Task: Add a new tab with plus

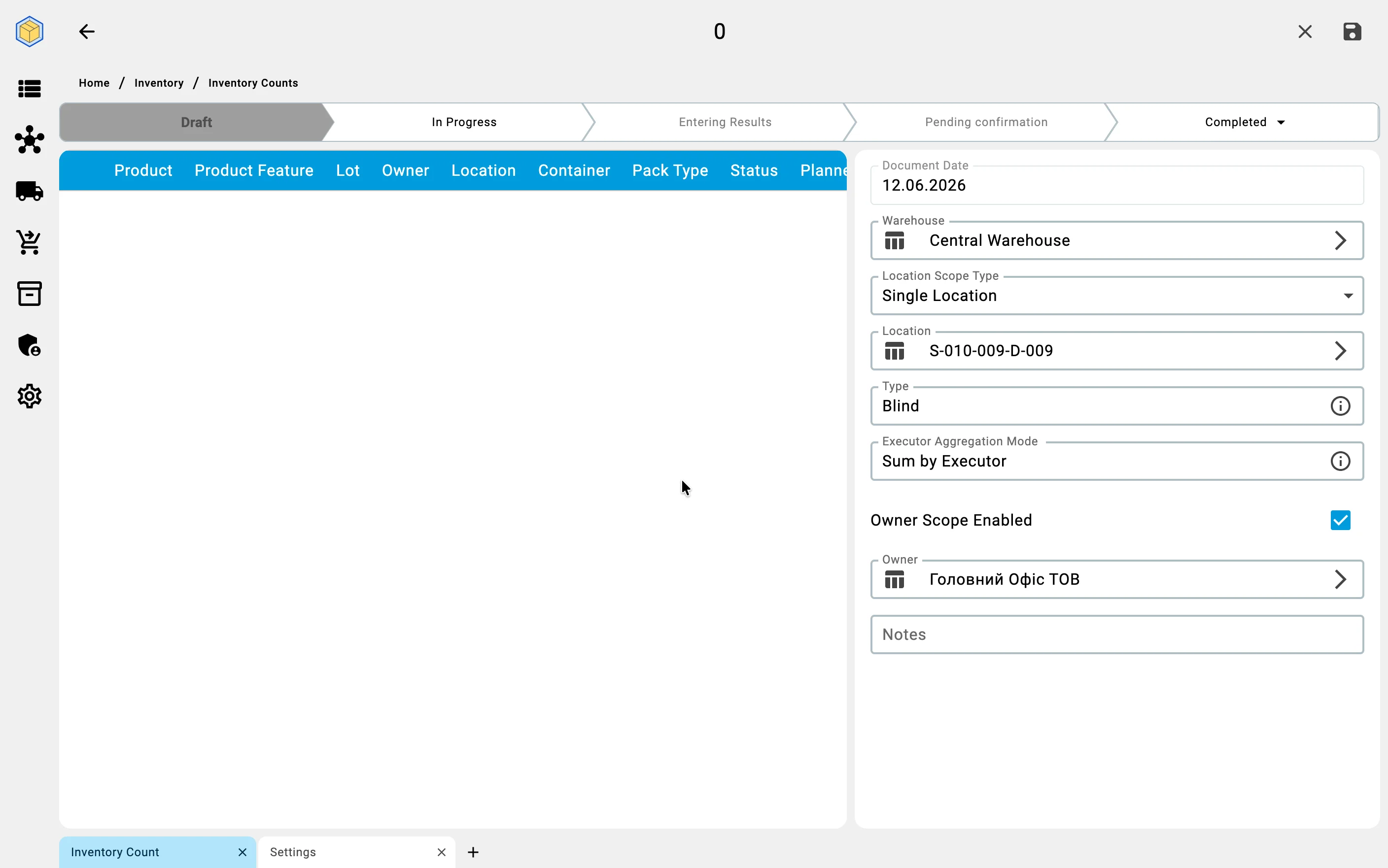Action: point(473,852)
